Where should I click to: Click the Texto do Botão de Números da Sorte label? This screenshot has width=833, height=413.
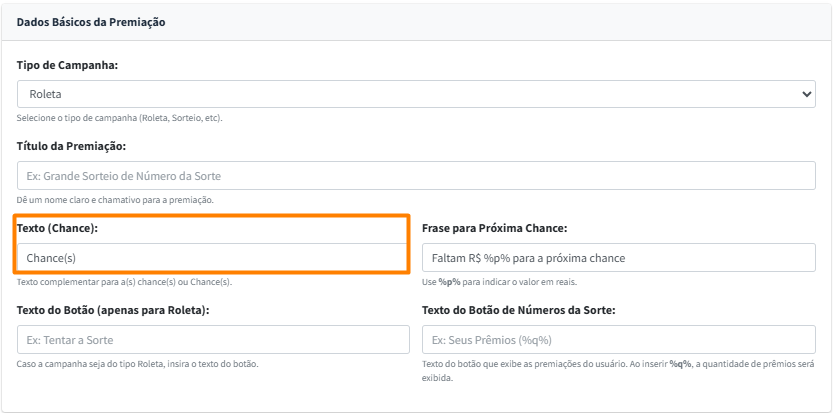pos(518,310)
